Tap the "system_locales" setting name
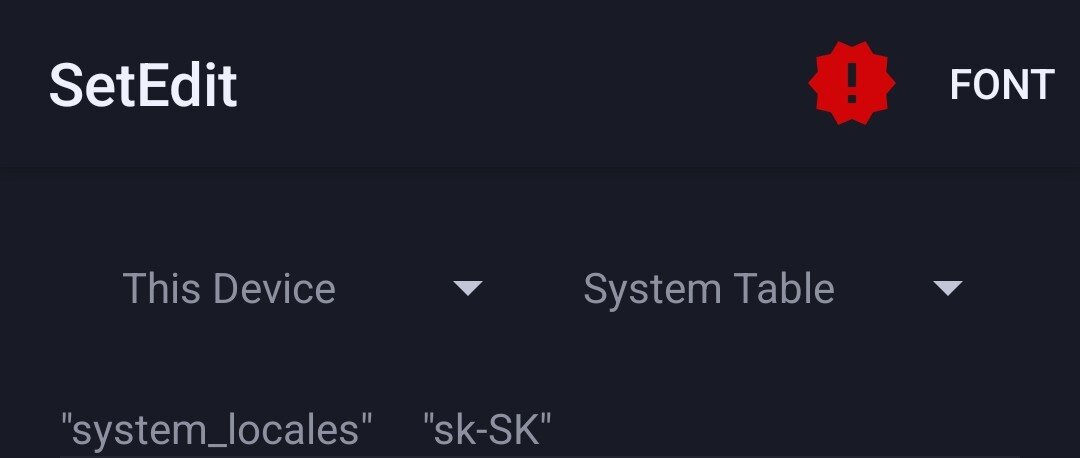 [216, 431]
